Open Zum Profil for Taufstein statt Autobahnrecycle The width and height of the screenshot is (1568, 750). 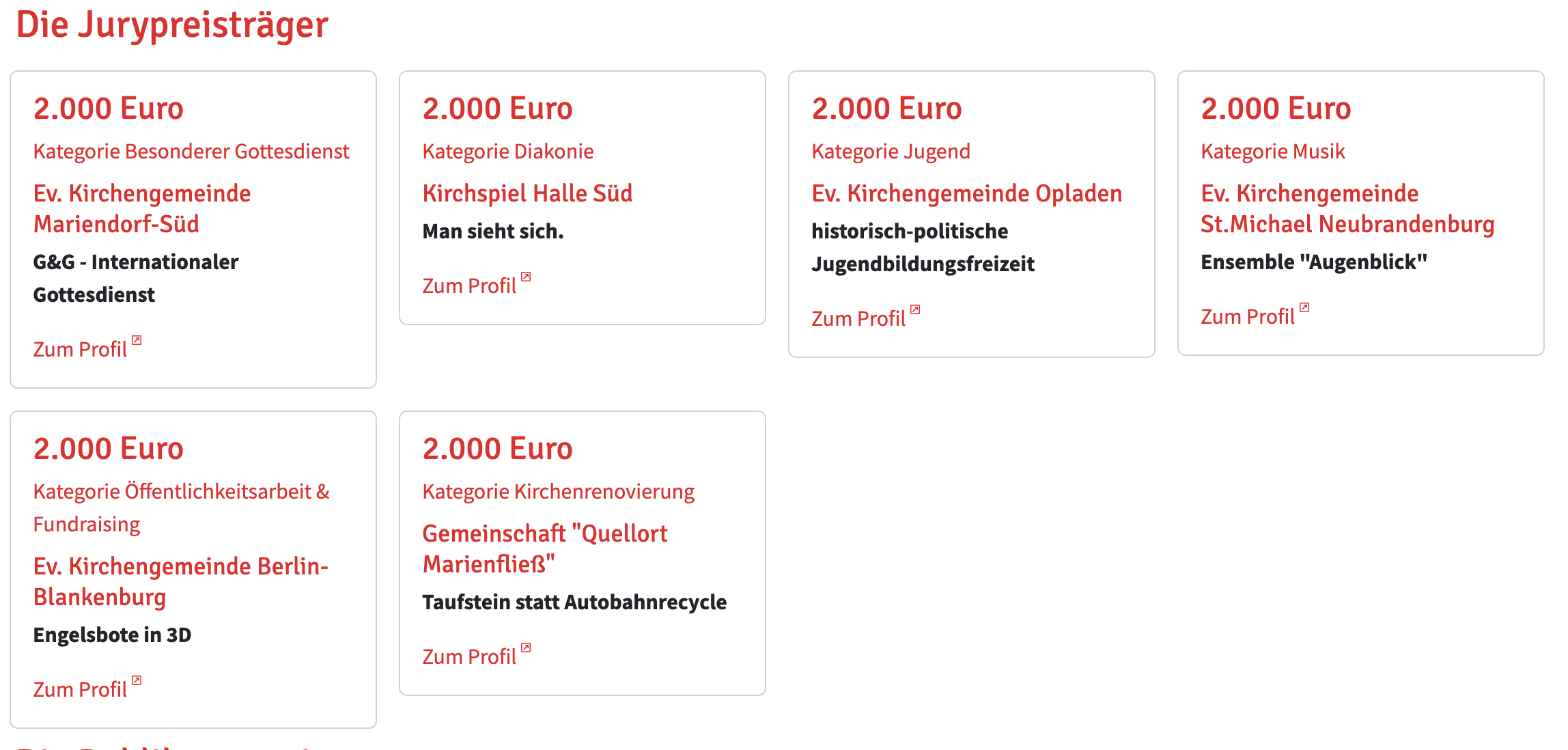click(469, 656)
